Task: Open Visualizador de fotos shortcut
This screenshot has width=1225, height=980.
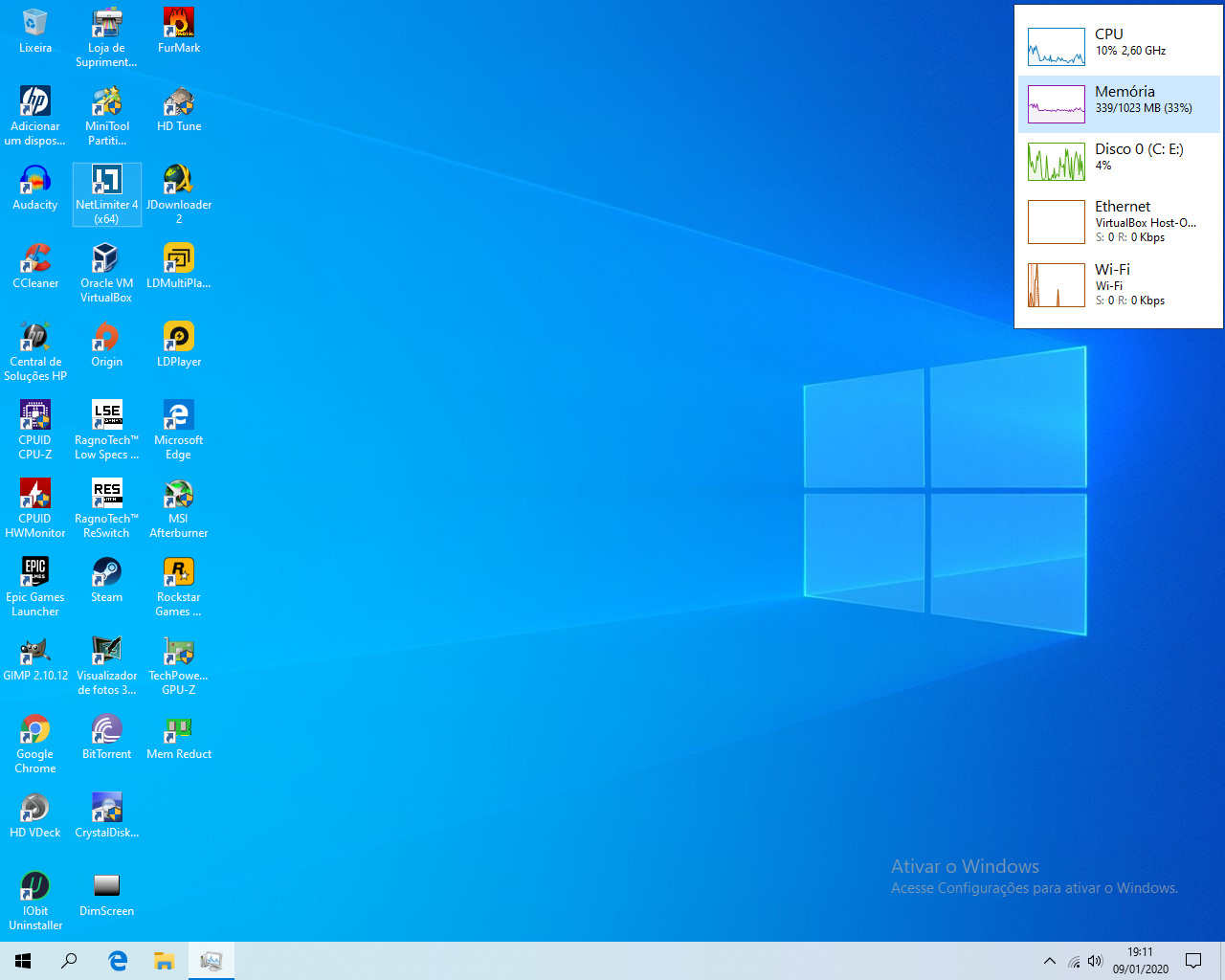Action: [x=106, y=665]
